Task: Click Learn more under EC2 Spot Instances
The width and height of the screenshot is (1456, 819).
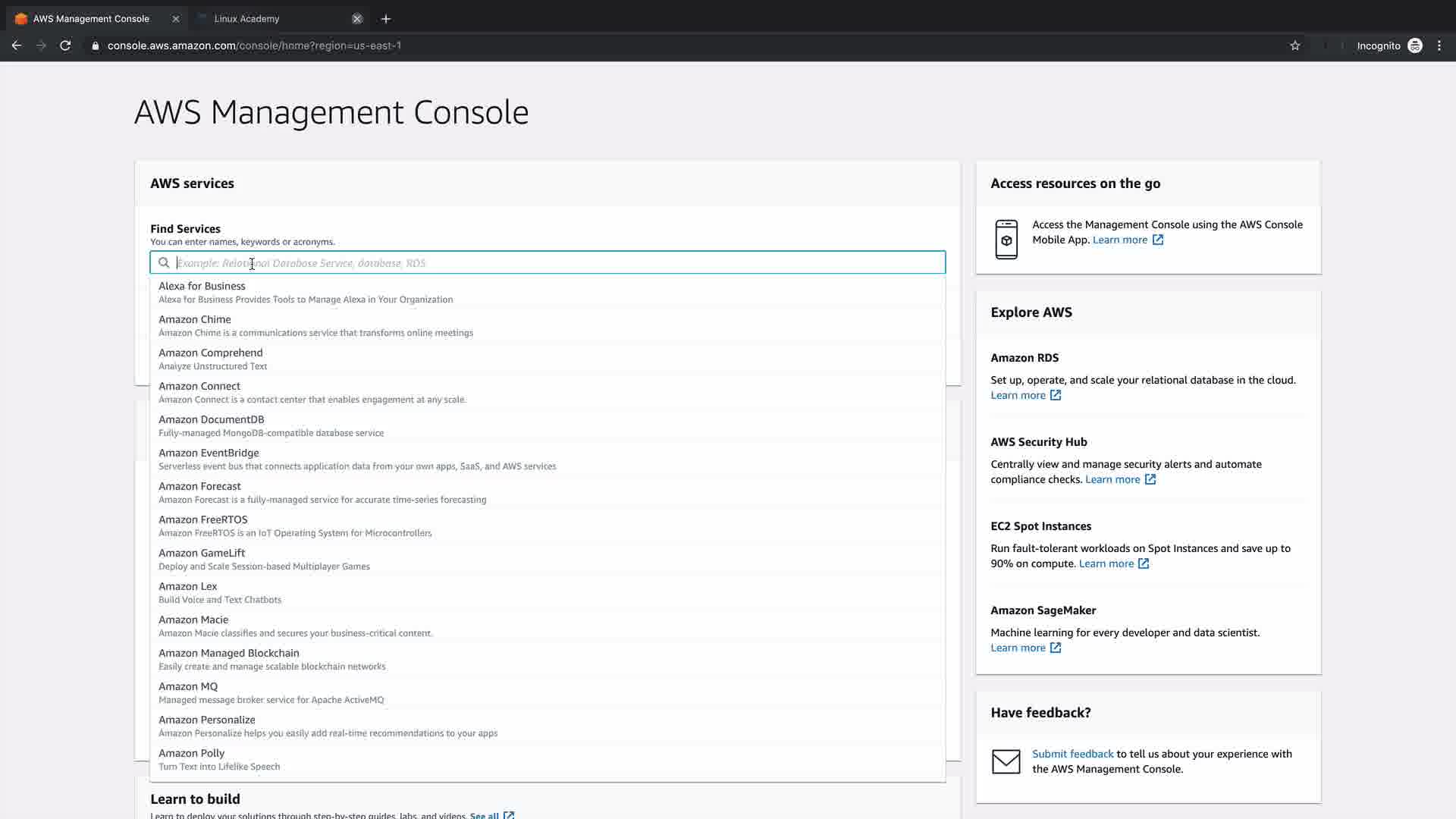Action: point(1106,563)
